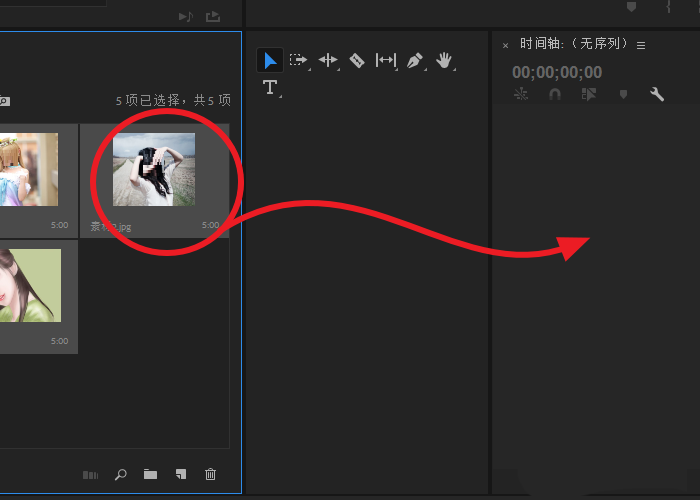Click the New Item icon
This screenshot has height=500, width=700.
point(180,474)
